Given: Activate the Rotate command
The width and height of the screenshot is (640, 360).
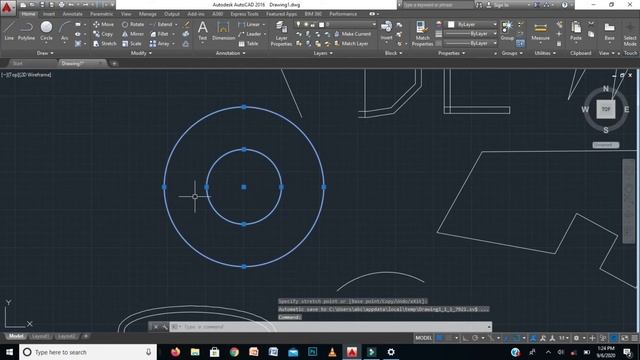Looking at the screenshot, I should tap(133, 24).
